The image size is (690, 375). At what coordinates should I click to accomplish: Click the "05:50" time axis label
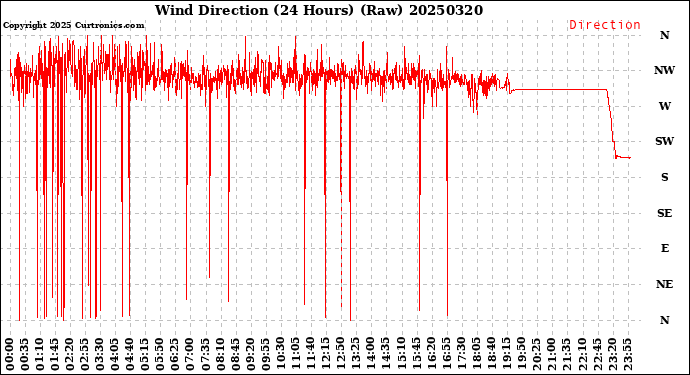160,355
